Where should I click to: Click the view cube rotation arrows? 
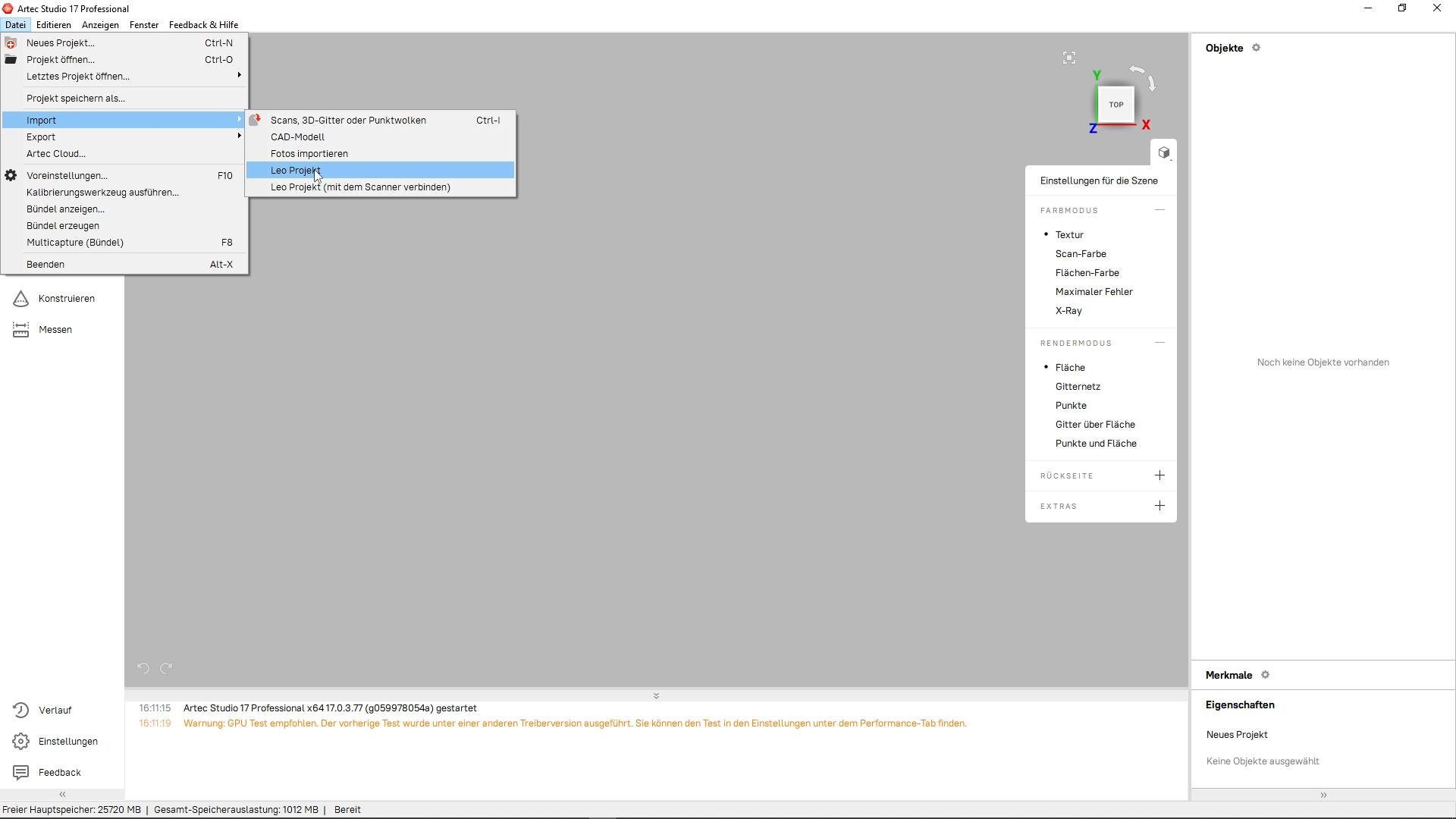click(x=1144, y=77)
